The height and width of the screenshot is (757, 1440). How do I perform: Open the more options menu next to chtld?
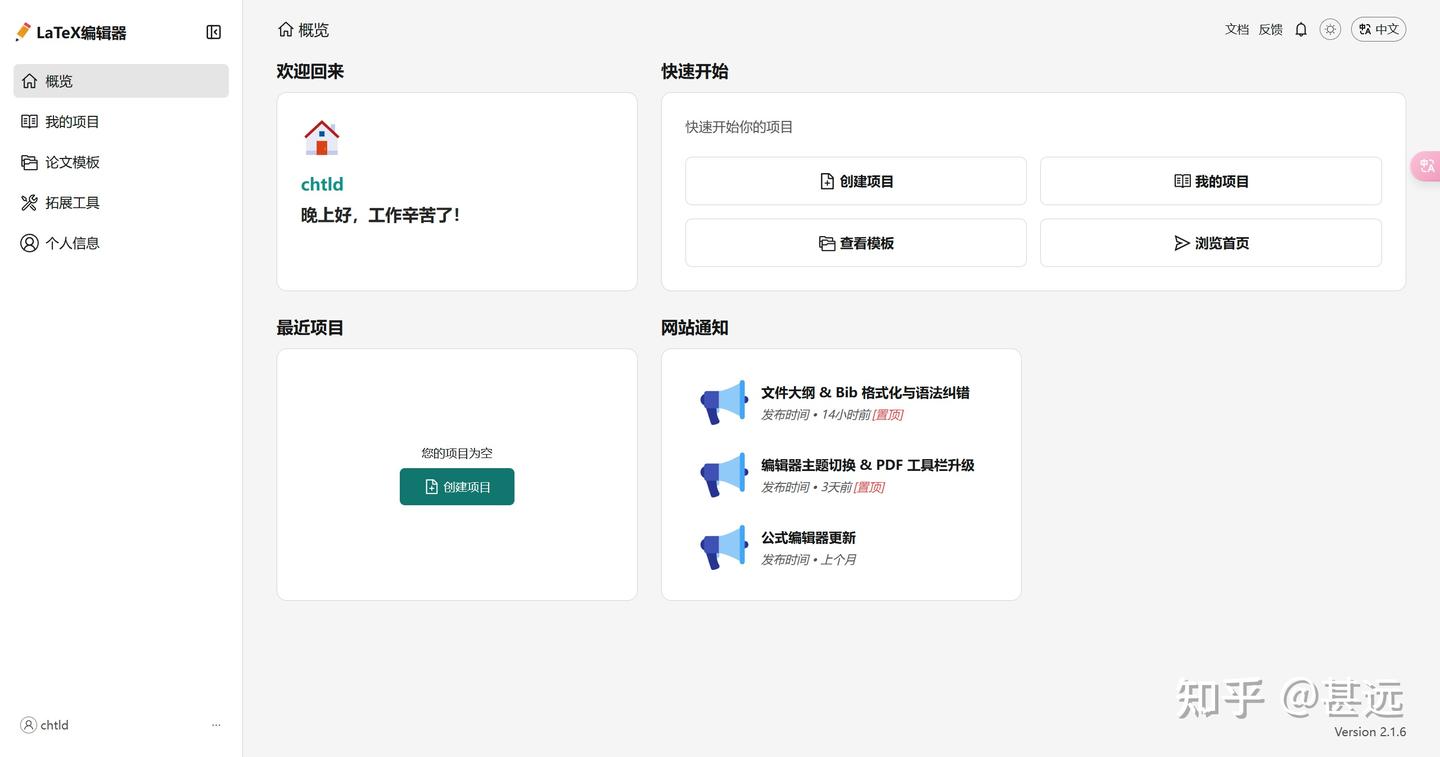point(216,724)
